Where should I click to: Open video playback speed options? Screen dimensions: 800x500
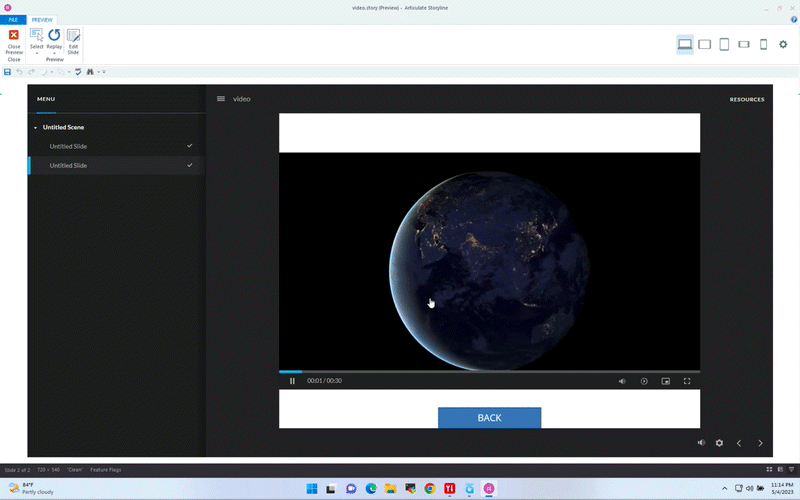(644, 381)
